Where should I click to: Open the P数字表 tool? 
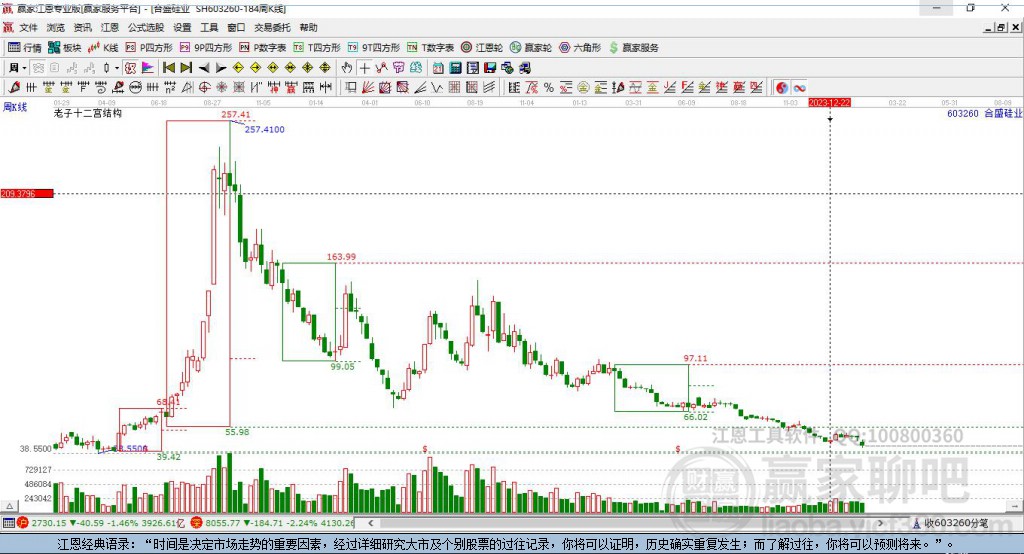click(x=263, y=48)
